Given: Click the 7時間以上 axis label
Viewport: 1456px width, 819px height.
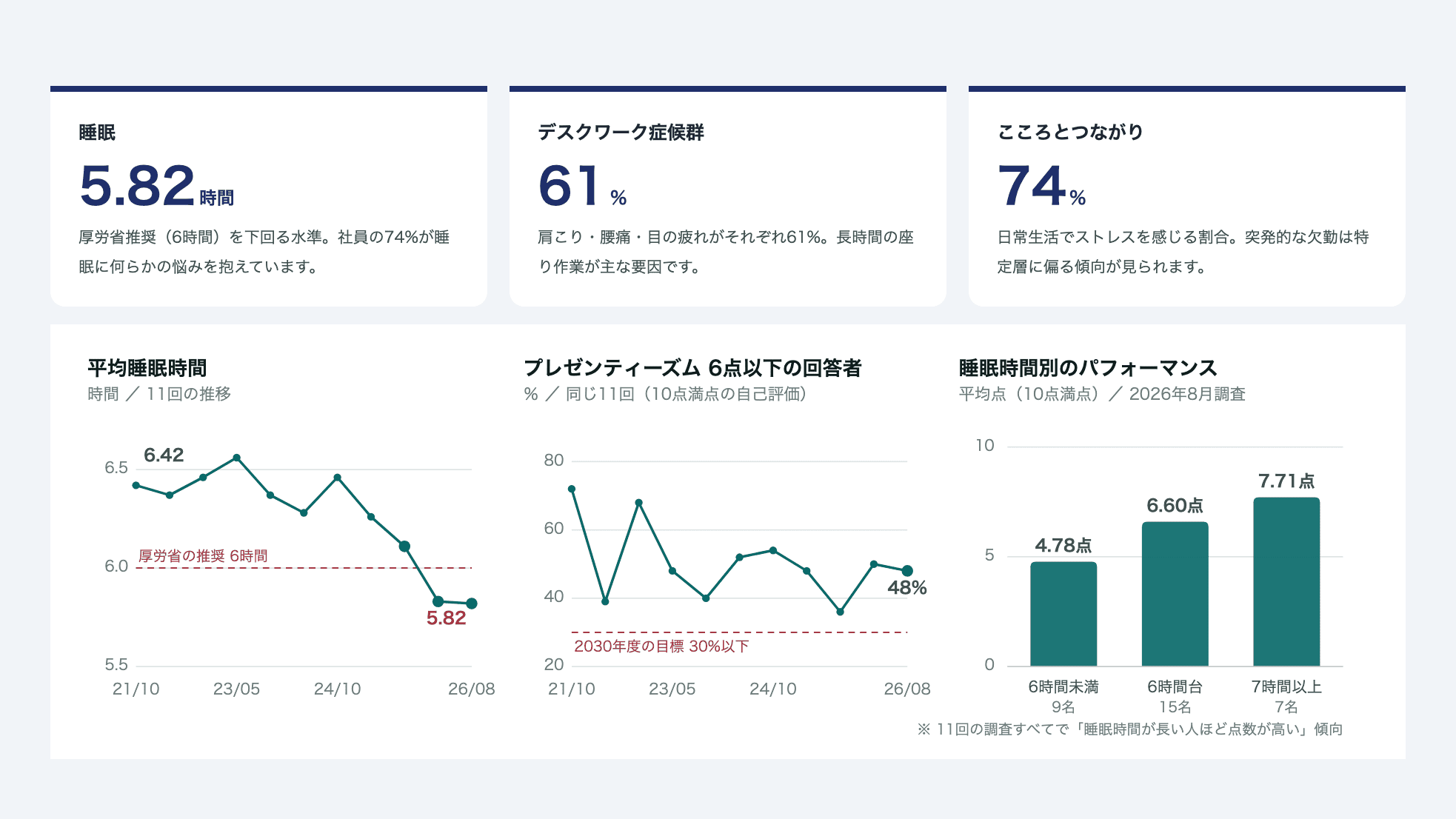Looking at the screenshot, I should point(1286,687).
